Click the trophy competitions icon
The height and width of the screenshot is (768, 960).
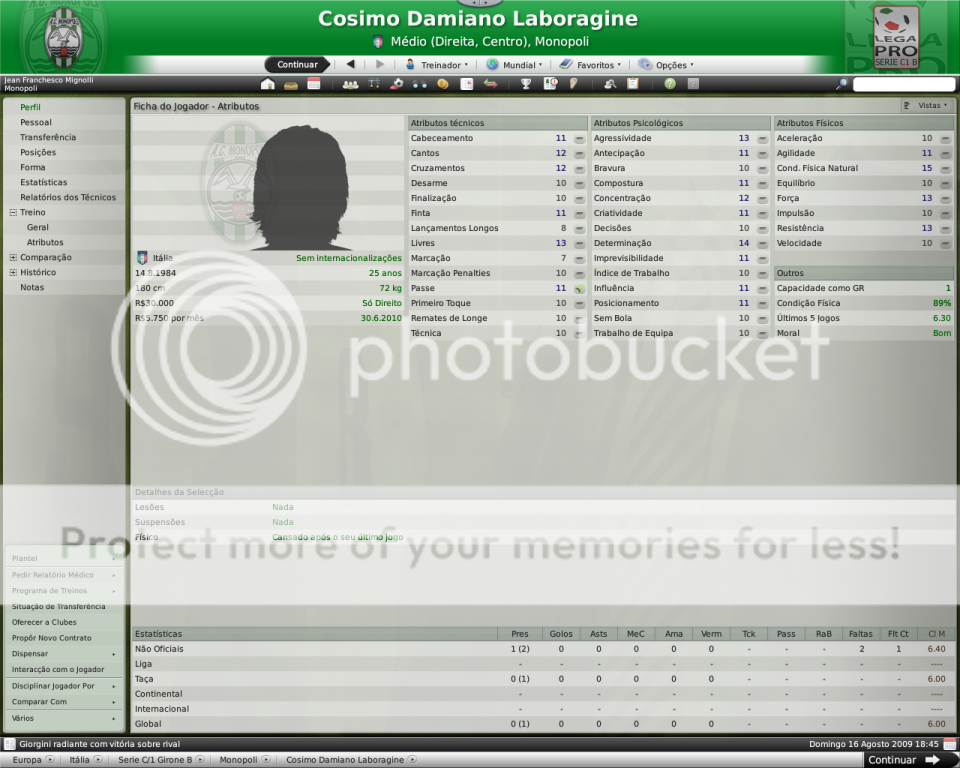click(526, 84)
